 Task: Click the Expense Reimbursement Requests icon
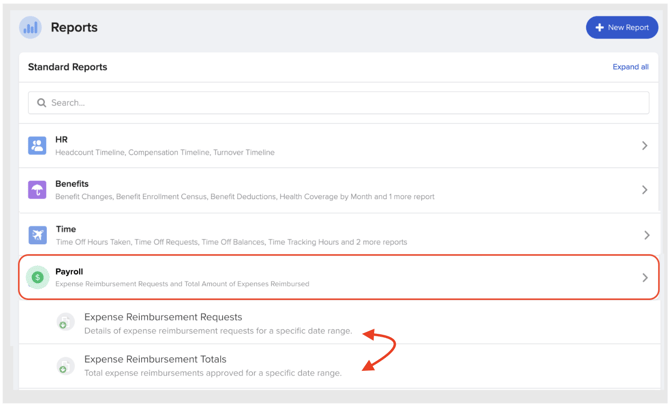[65, 323]
